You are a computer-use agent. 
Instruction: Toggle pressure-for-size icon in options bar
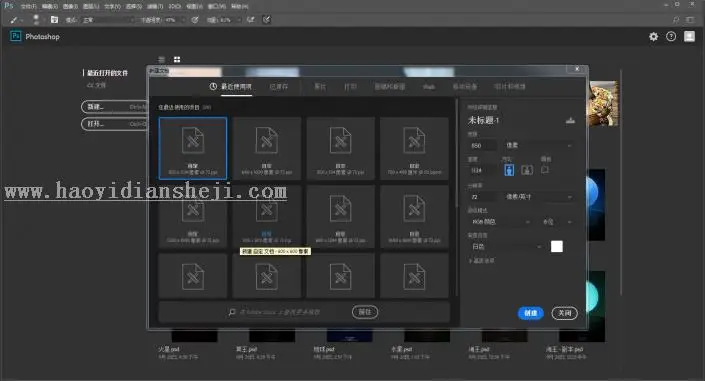coord(267,20)
